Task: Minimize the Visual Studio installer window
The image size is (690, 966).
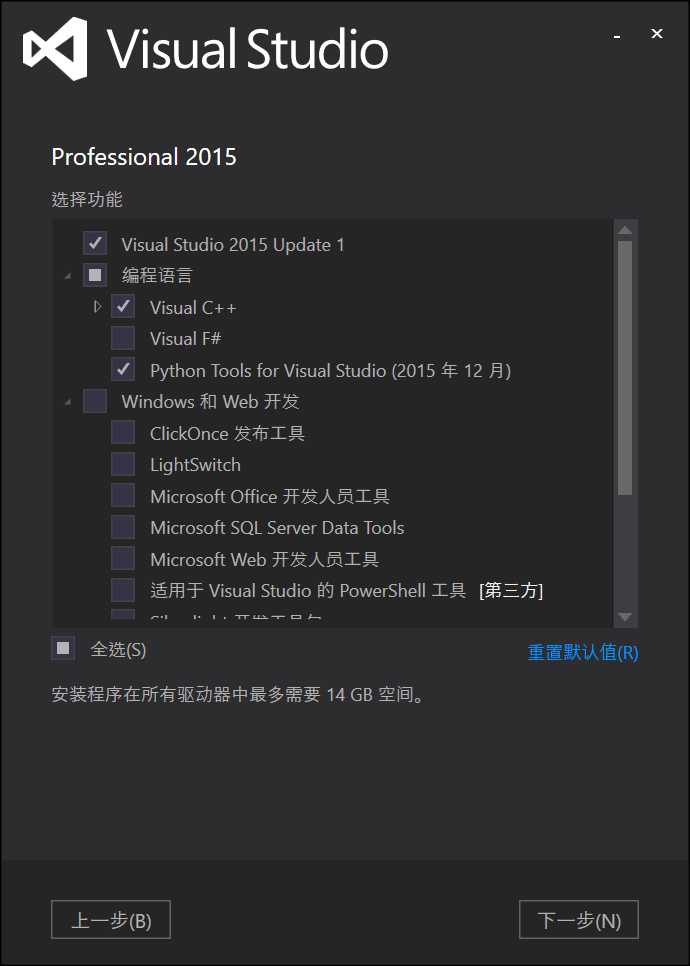Action: pos(617,35)
